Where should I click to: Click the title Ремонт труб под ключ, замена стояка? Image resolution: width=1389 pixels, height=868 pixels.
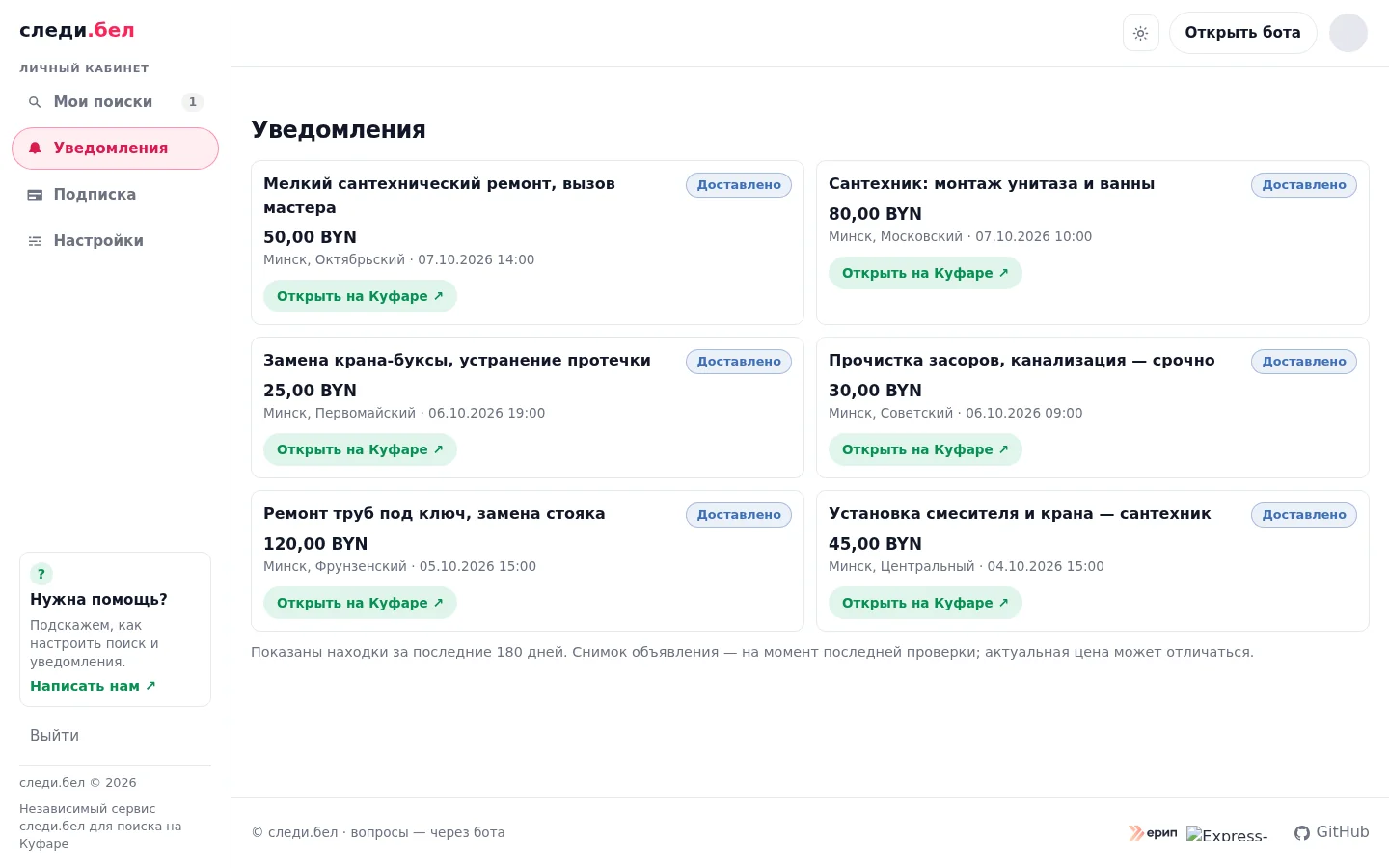pyautogui.click(x=434, y=514)
